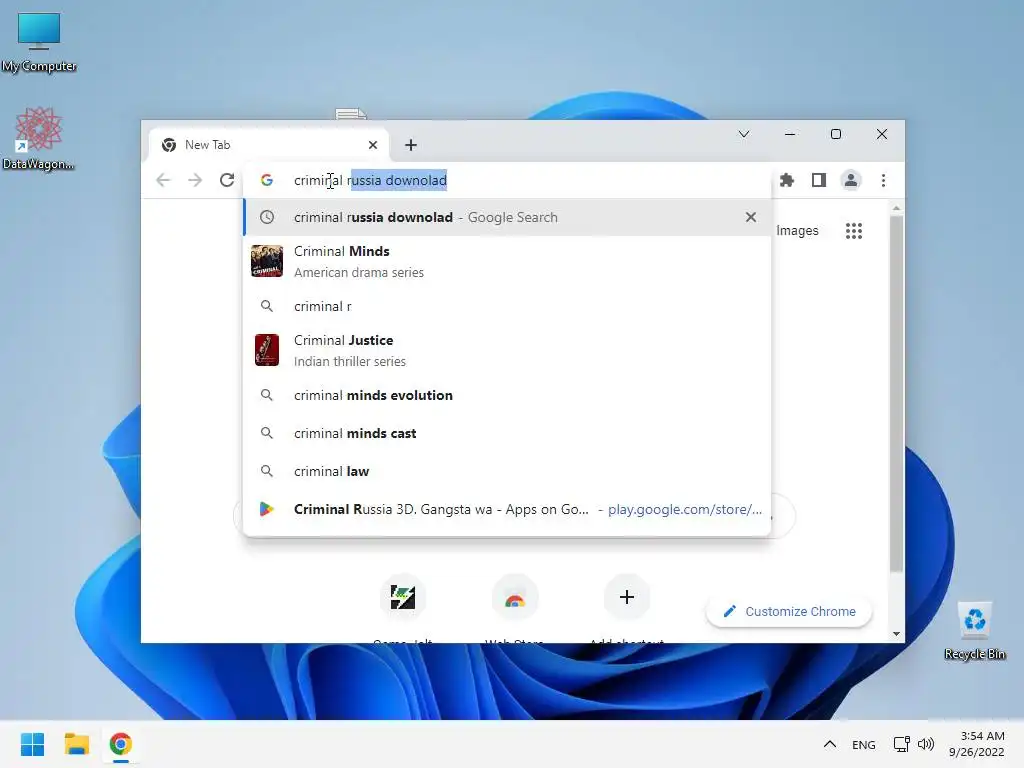The width and height of the screenshot is (1024, 768).
Task: Choose the Criminal Justice suggestion
Action: click(507, 351)
